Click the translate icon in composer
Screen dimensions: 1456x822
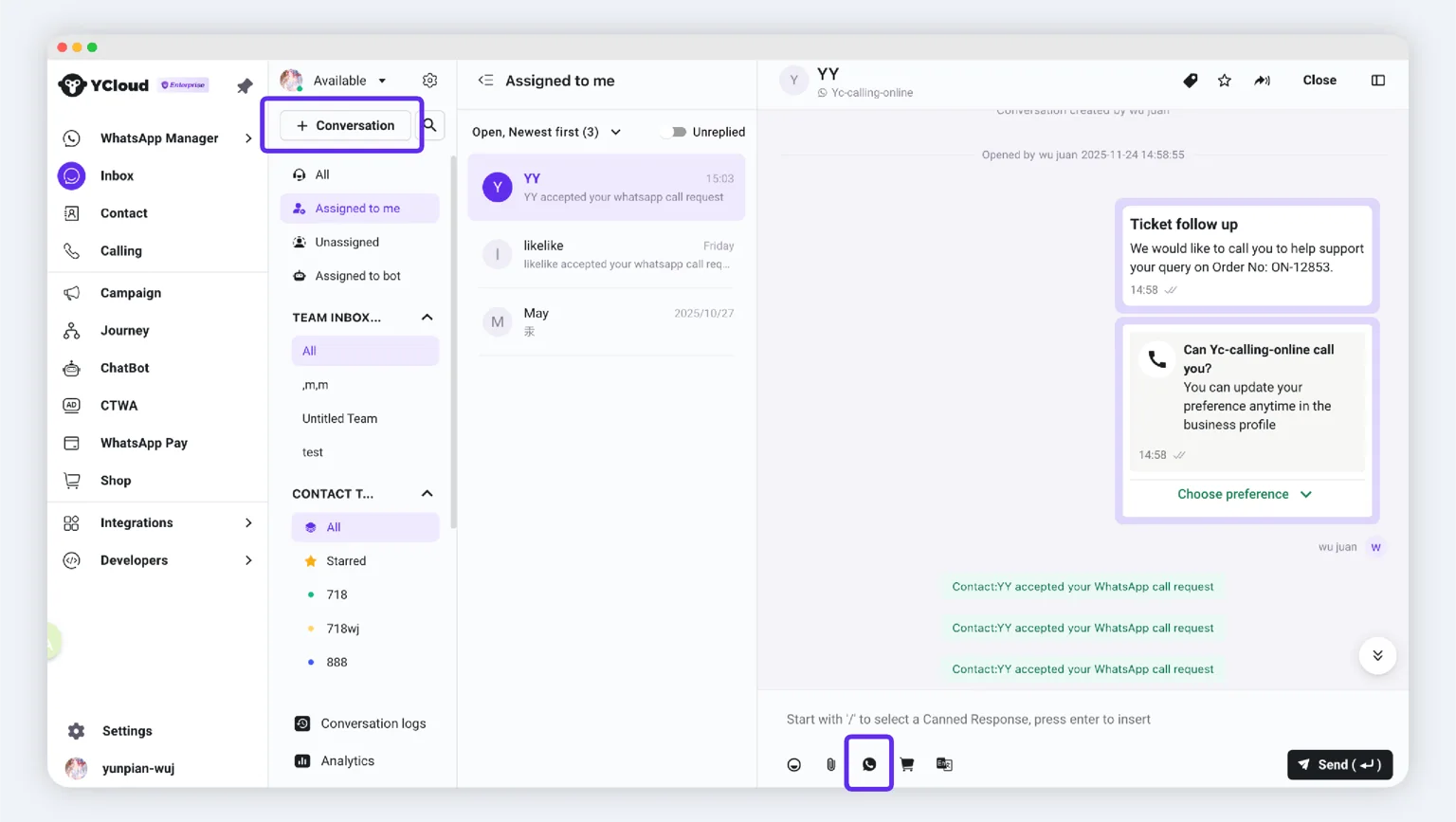[x=944, y=764]
